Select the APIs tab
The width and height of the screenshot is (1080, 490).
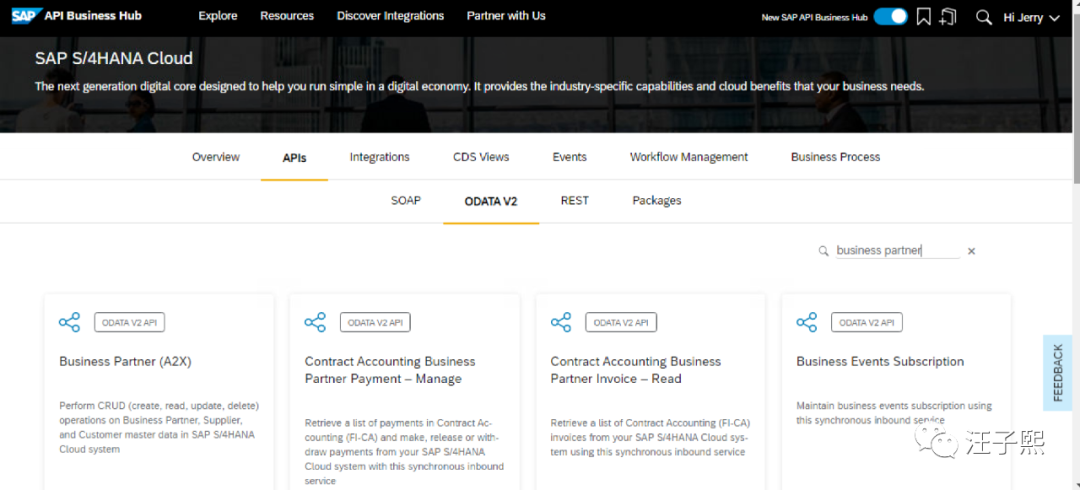294,158
